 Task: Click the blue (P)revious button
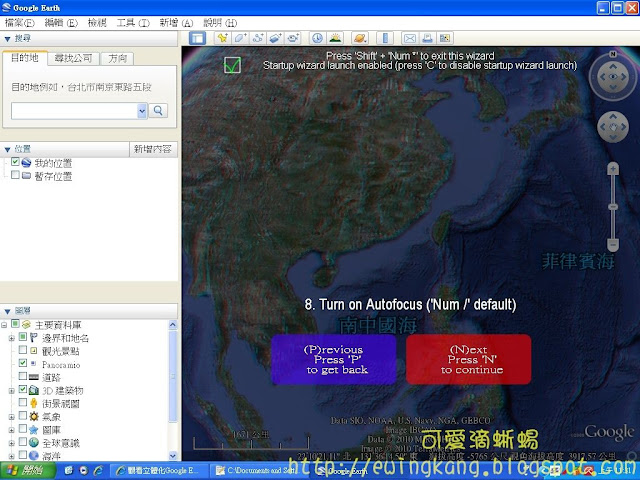tap(334, 359)
